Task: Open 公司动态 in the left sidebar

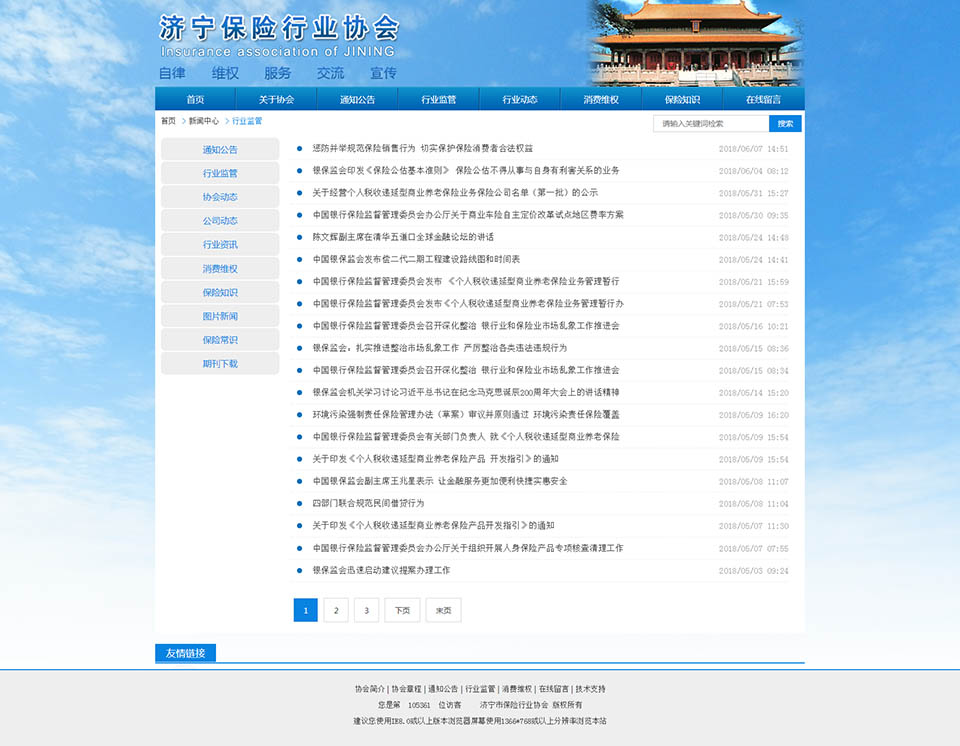Action: [x=220, y=220]
